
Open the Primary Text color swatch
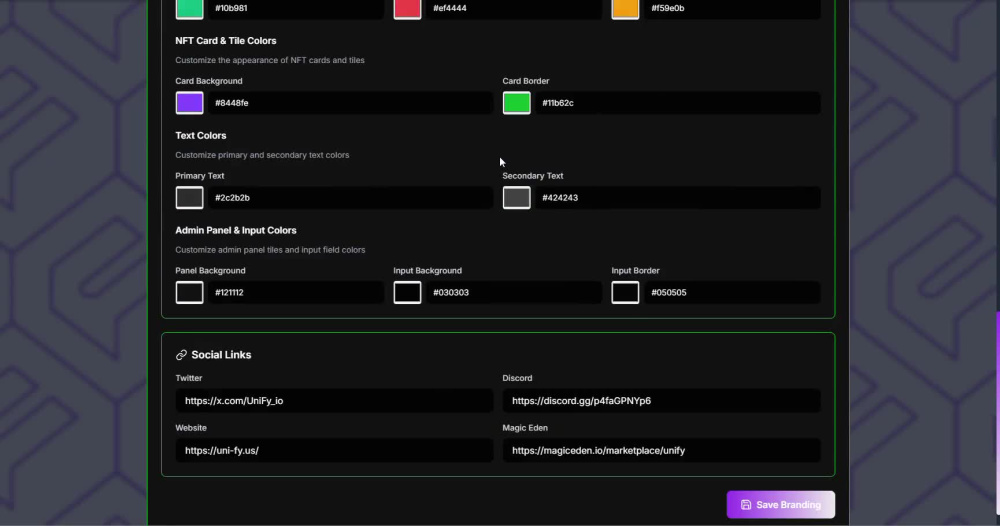pos(189,198)
